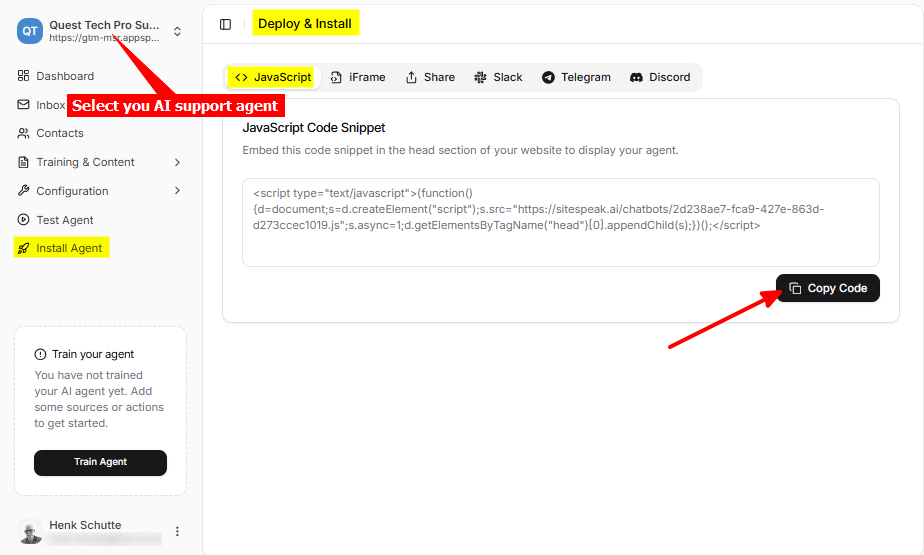Click the Train Agent button
Screen dimensions: 924x555
[x=100, y=462]
